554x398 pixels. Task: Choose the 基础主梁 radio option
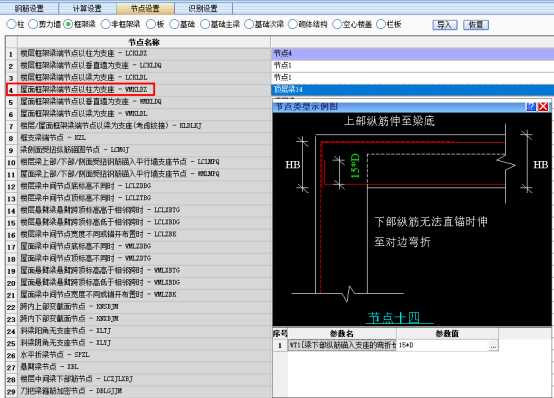205,24
